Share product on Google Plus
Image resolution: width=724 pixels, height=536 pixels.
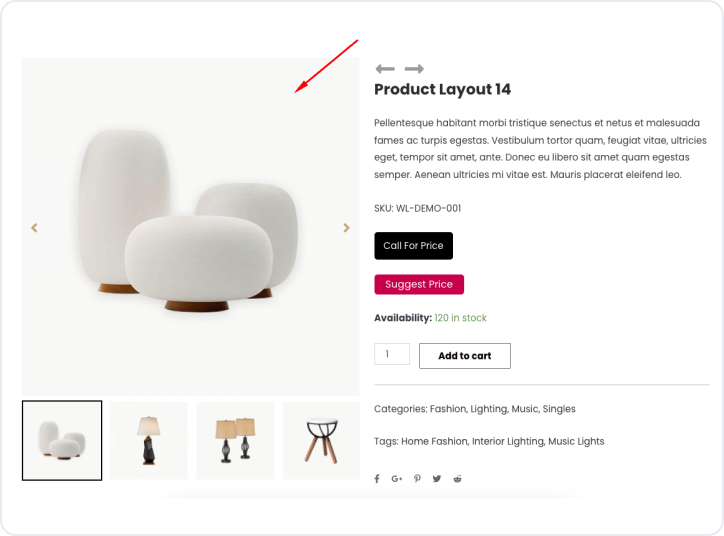tap(397, 479)
